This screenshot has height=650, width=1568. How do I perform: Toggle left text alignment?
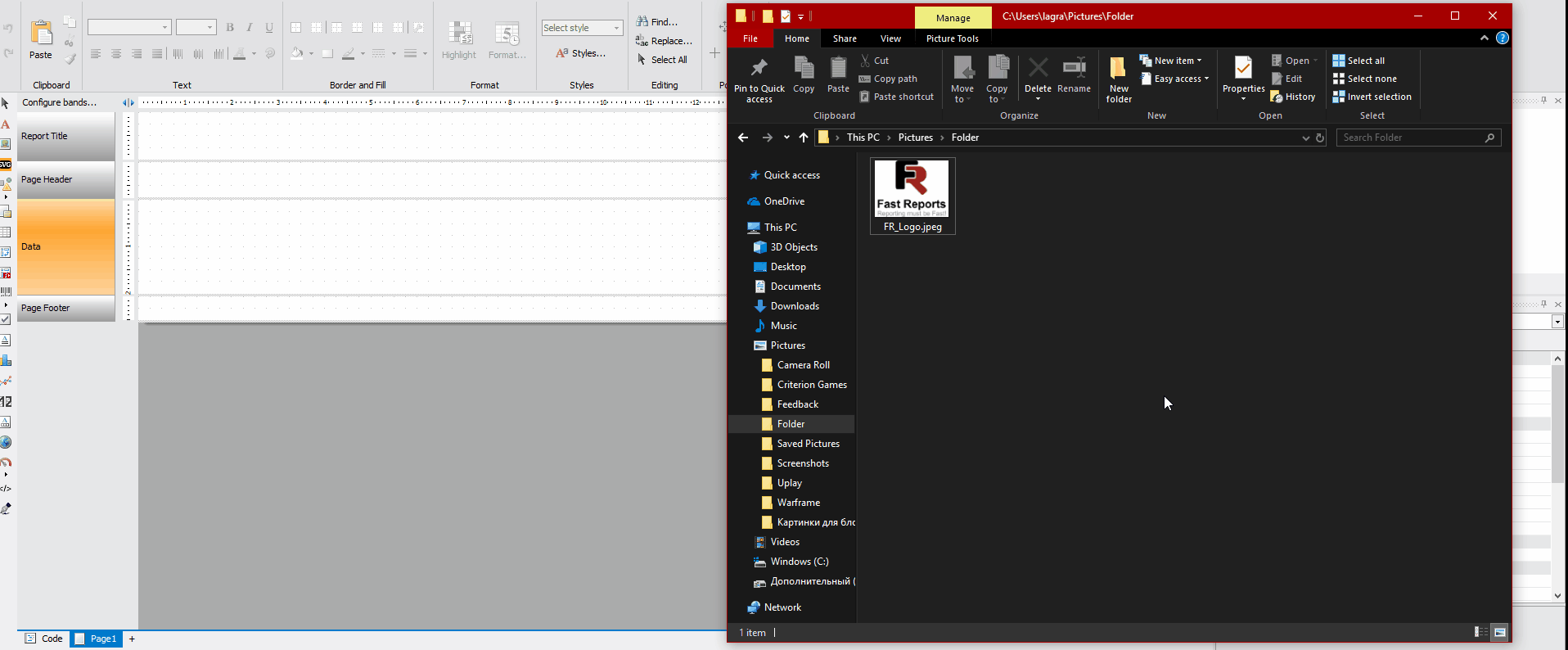pos(96,54)
